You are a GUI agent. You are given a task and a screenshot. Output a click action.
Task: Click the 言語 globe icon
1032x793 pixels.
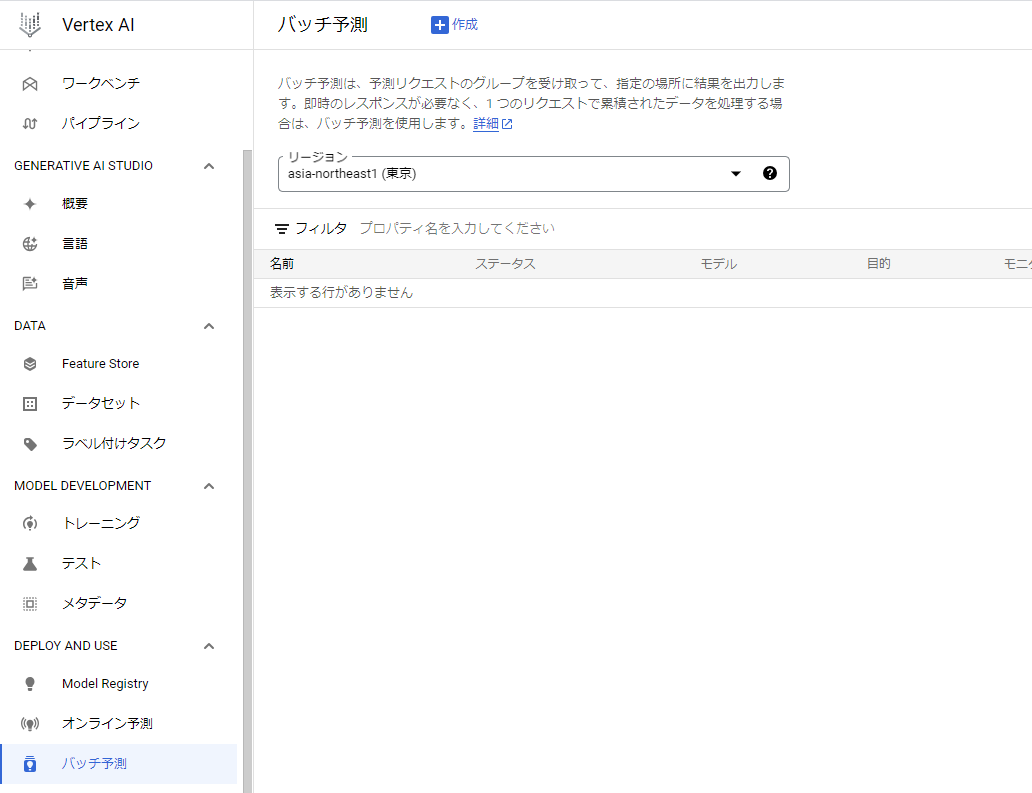(x=30, y=244)
